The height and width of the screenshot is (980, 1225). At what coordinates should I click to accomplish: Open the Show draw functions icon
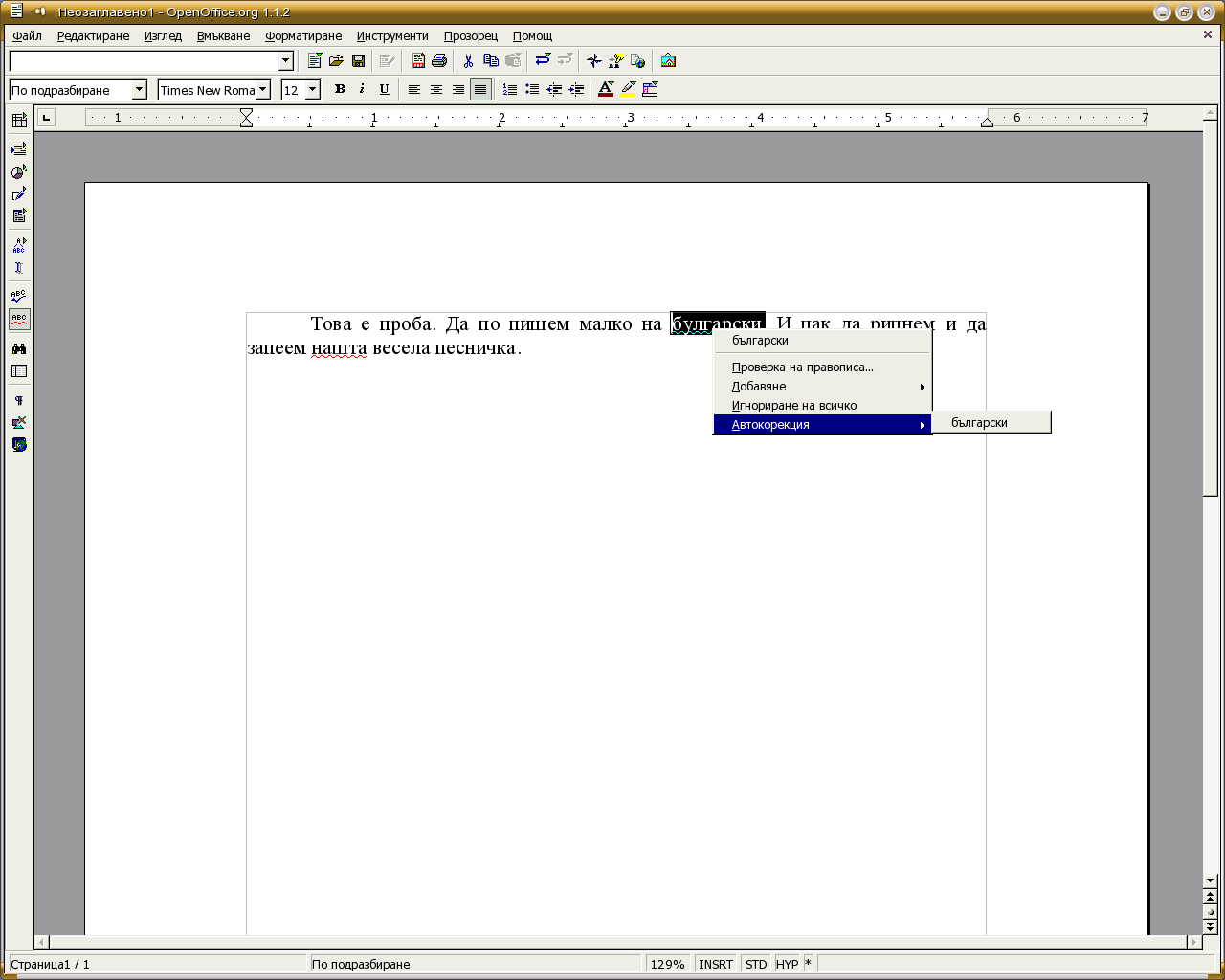(x=19, y=194)
